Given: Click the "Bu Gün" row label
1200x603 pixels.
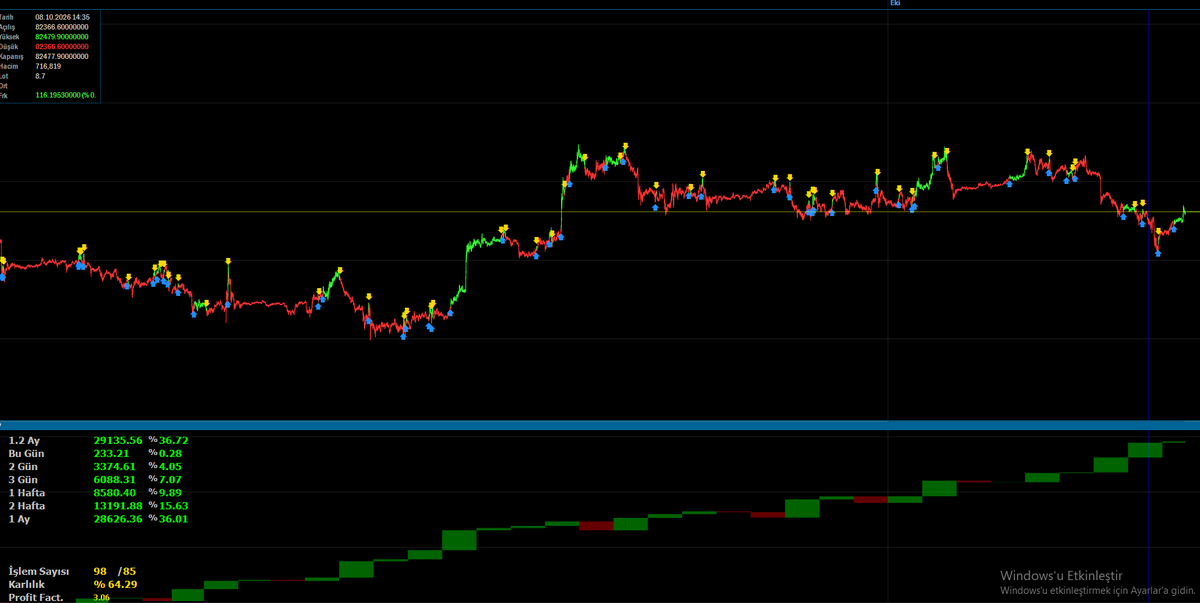Looking at the screenshot, I should [27, 453].
